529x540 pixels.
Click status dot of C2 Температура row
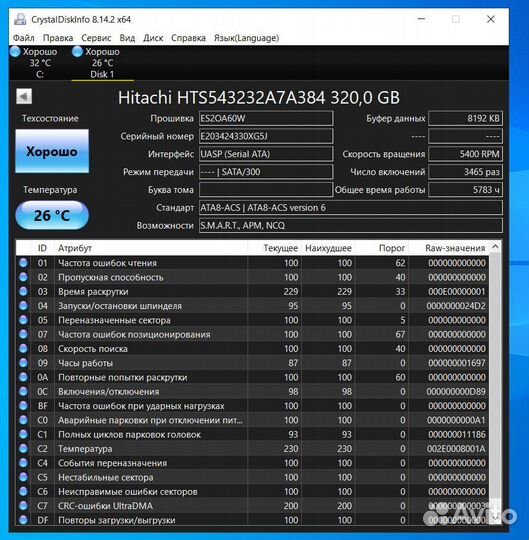(x=23, y=449)
